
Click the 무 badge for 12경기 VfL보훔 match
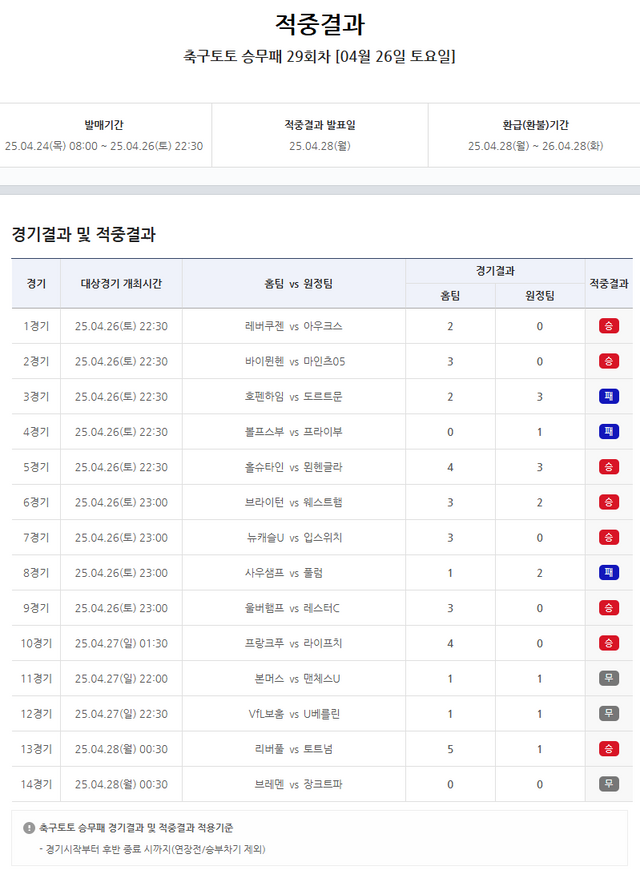pyautogui.click(x=608, y=714)
